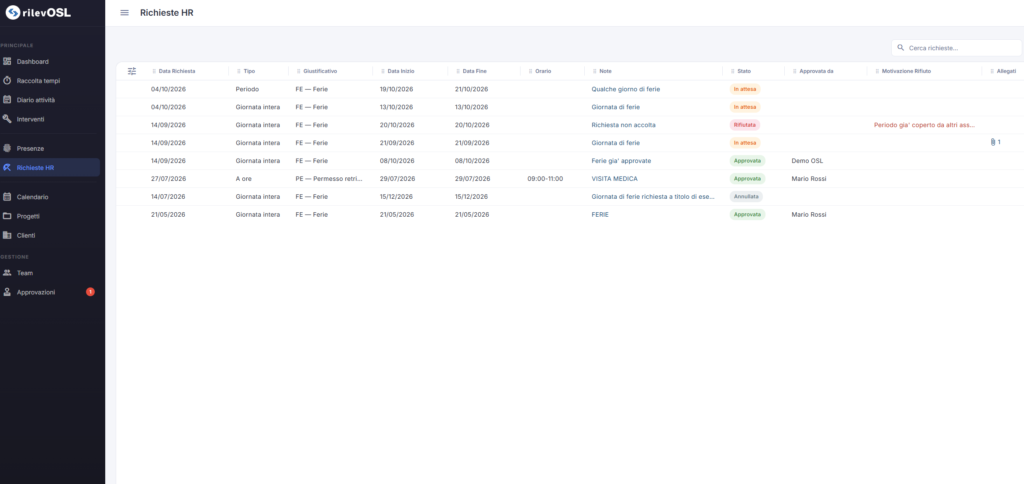
Task: Open the table column settings icon
Action: [132, 71]
